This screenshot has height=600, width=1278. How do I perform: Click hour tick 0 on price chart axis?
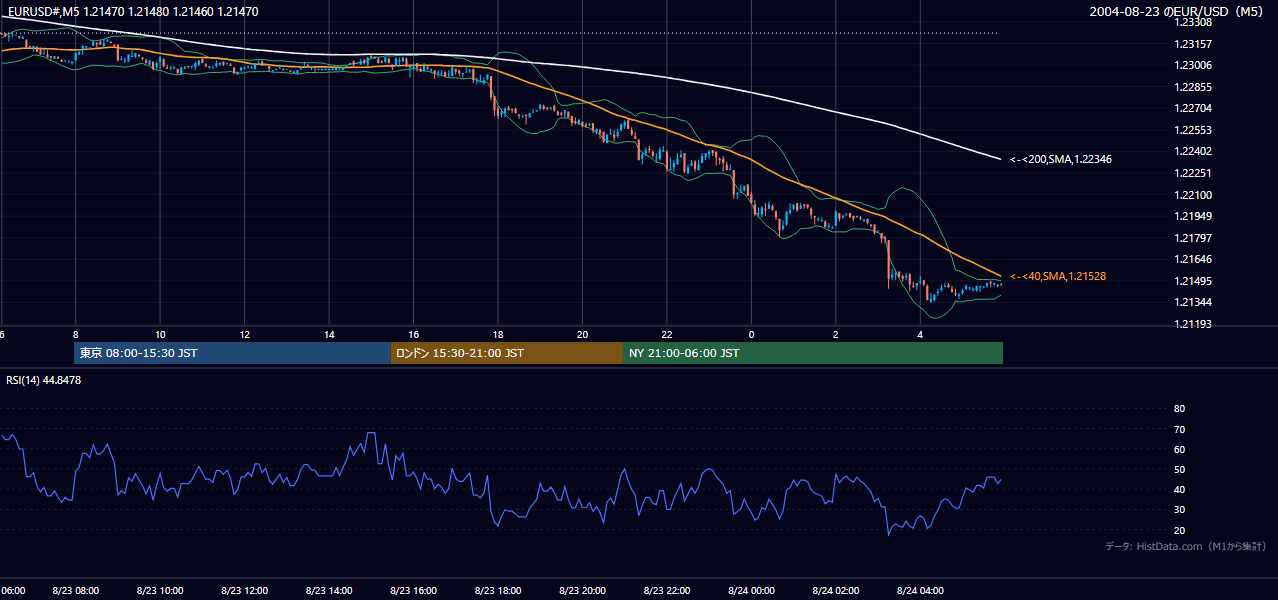point(751,334)
